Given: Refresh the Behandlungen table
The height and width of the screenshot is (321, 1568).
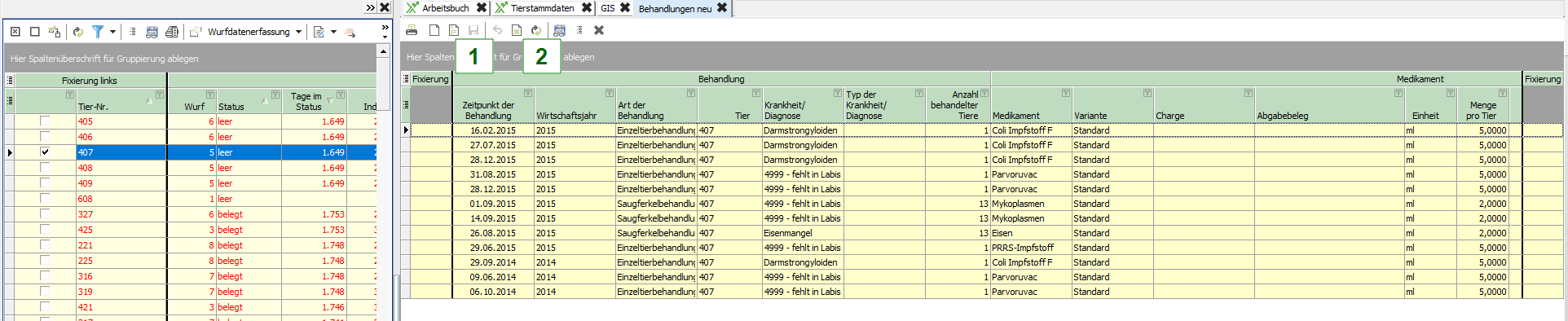Looking at the screenshot, I should 536,30.
